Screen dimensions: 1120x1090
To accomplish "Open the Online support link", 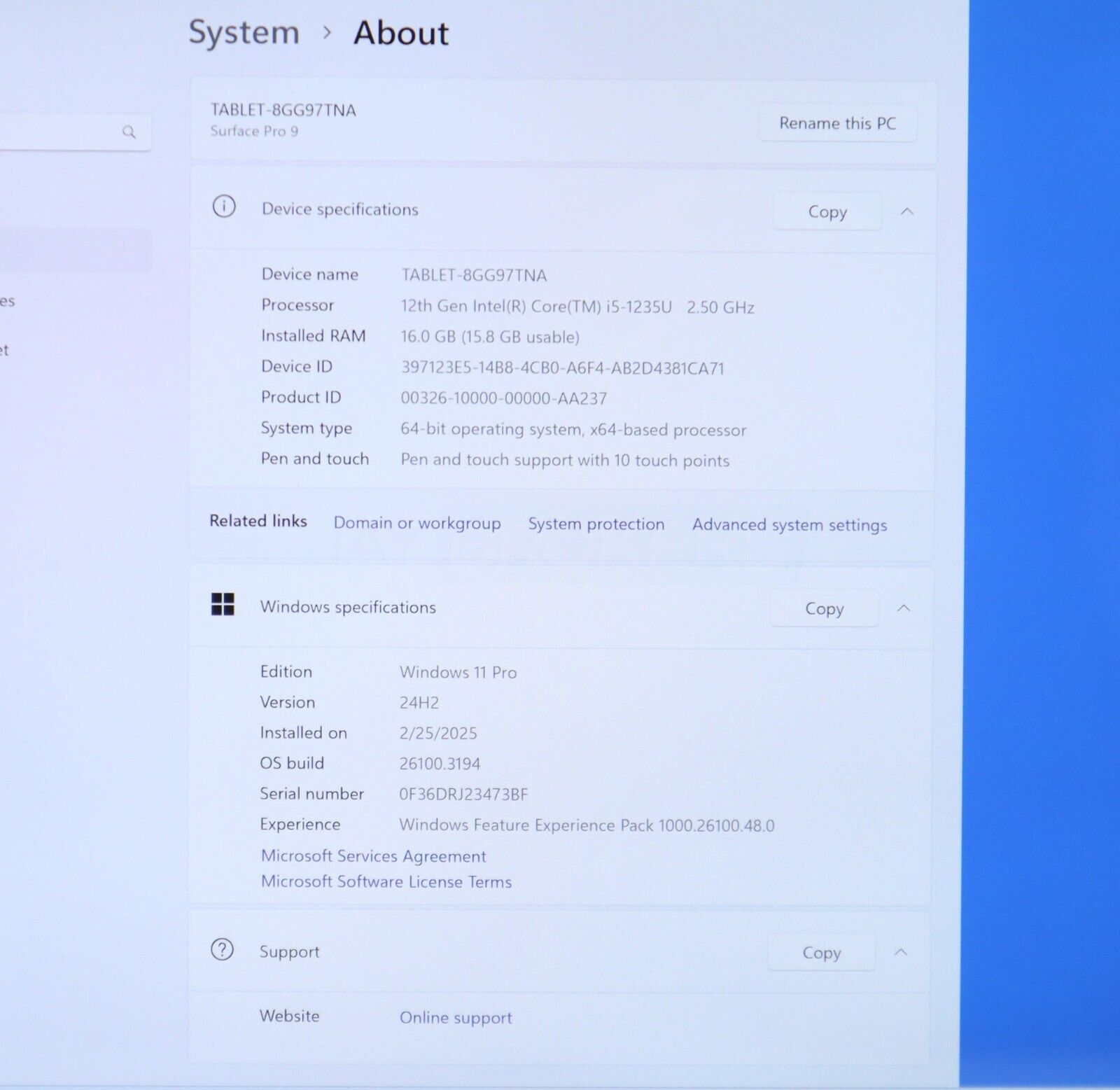I will coord(456,1018).
